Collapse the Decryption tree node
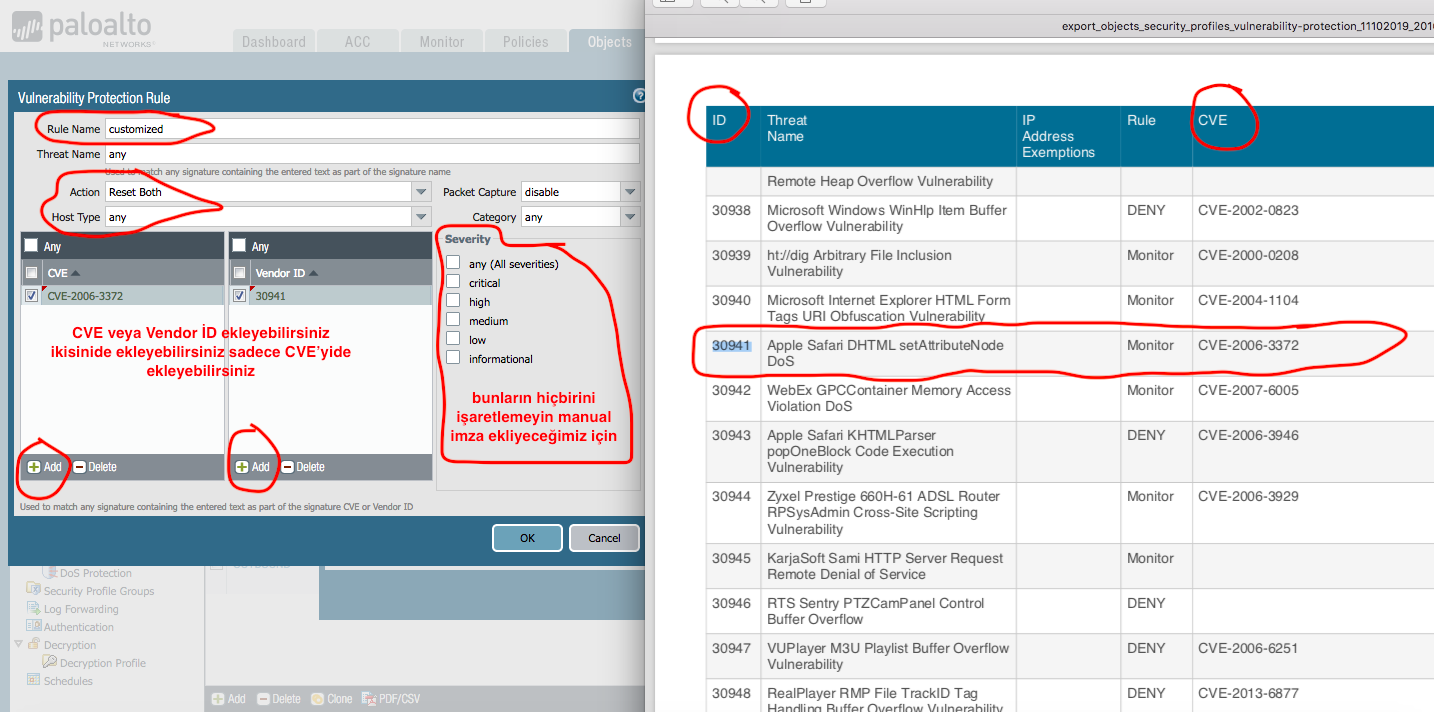Screen dimensions: 1434x712 pos(19,645)
